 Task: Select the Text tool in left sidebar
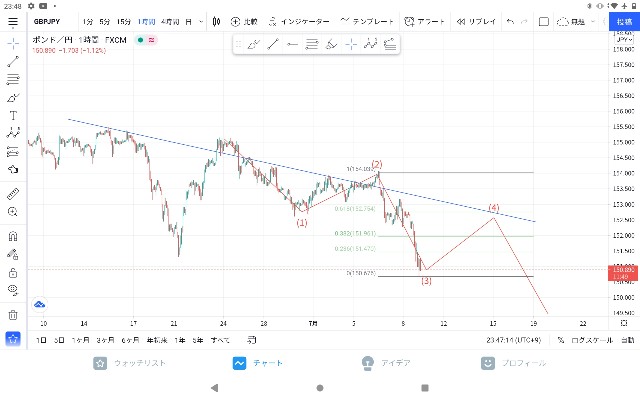click(x=13, y=116)
